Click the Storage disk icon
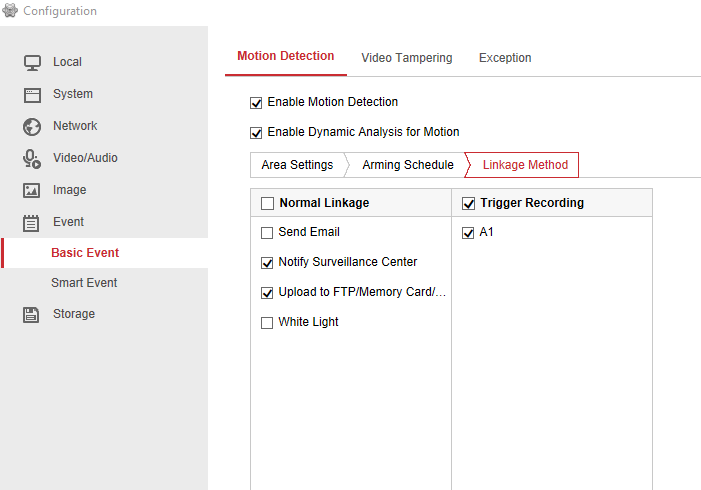The height and width of the screenshot is (490, 701). click(x=32, y=314)
